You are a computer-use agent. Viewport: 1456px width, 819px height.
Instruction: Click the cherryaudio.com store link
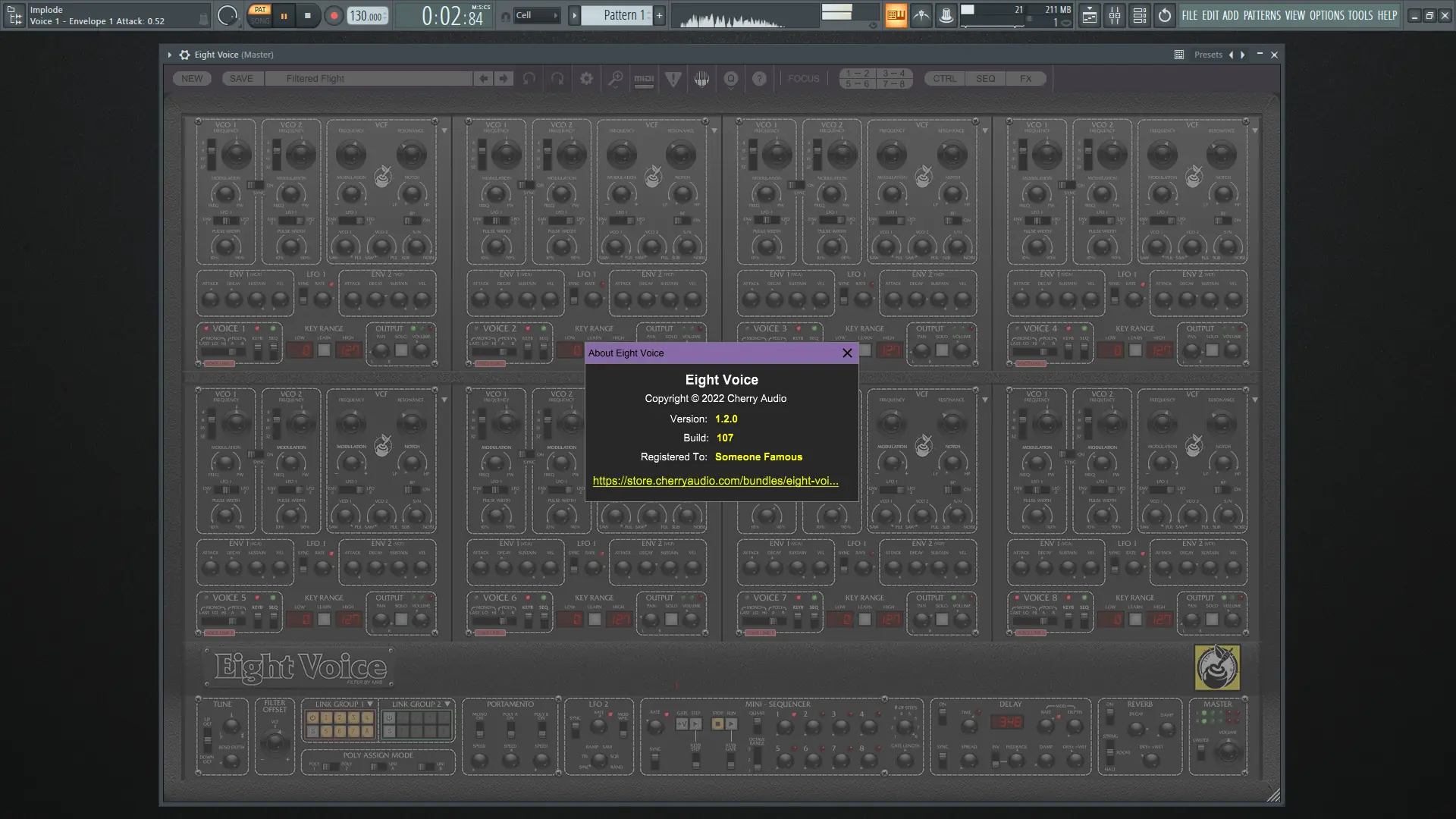pyautogui.click(x=715, y=481)
